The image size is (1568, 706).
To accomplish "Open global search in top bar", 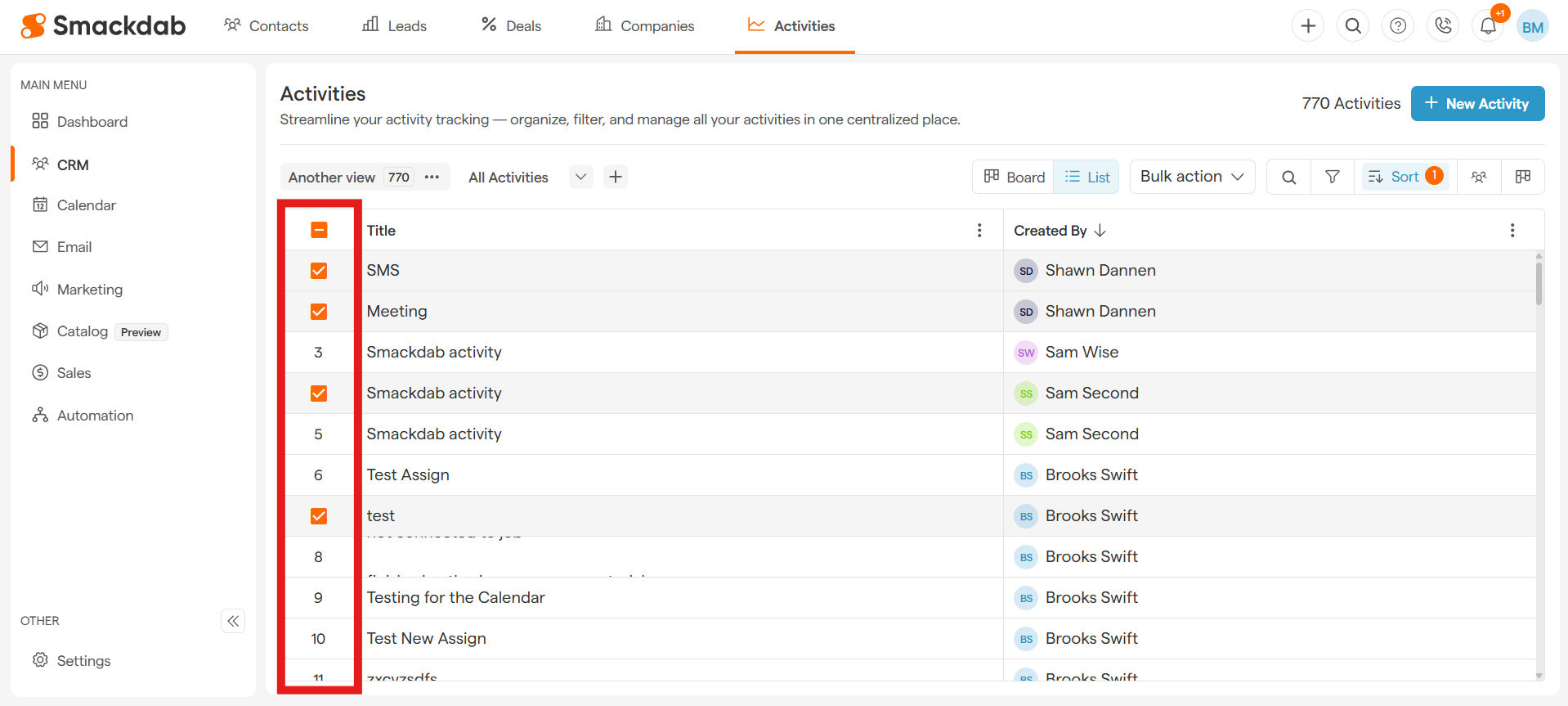I will (1353, 26).
